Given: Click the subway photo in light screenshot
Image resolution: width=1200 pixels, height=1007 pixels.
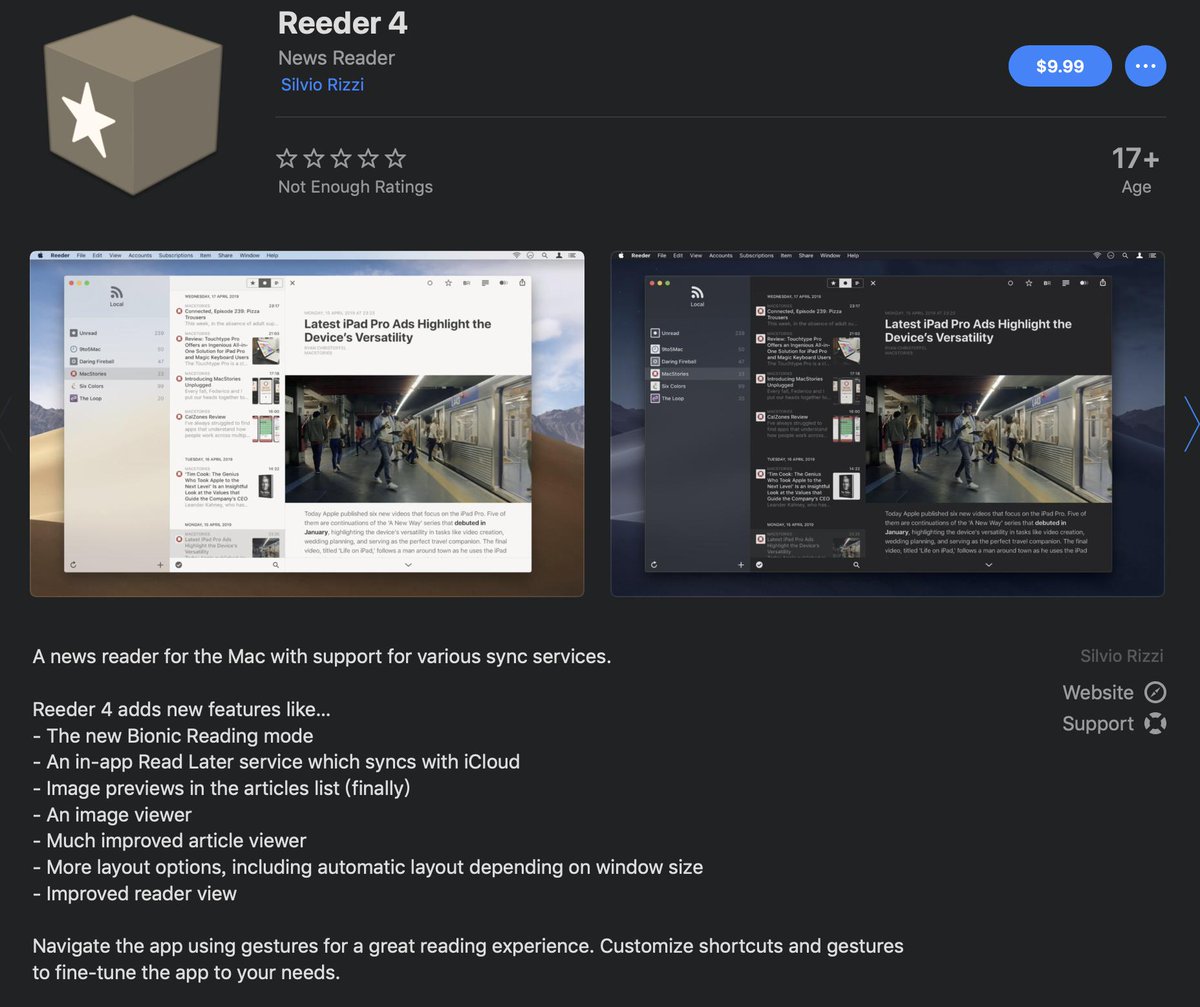Looking at the screenshot, I should click(408, 438).
